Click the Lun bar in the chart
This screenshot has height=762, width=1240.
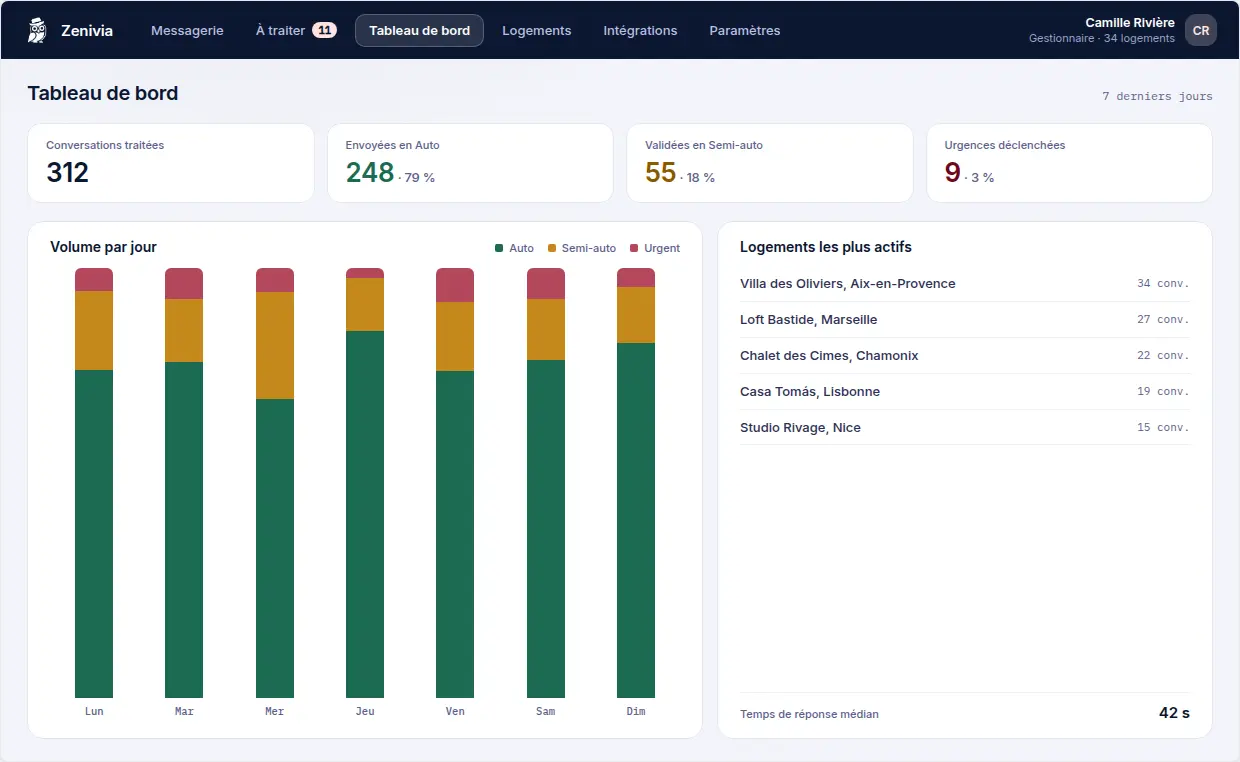click(94, 483)
